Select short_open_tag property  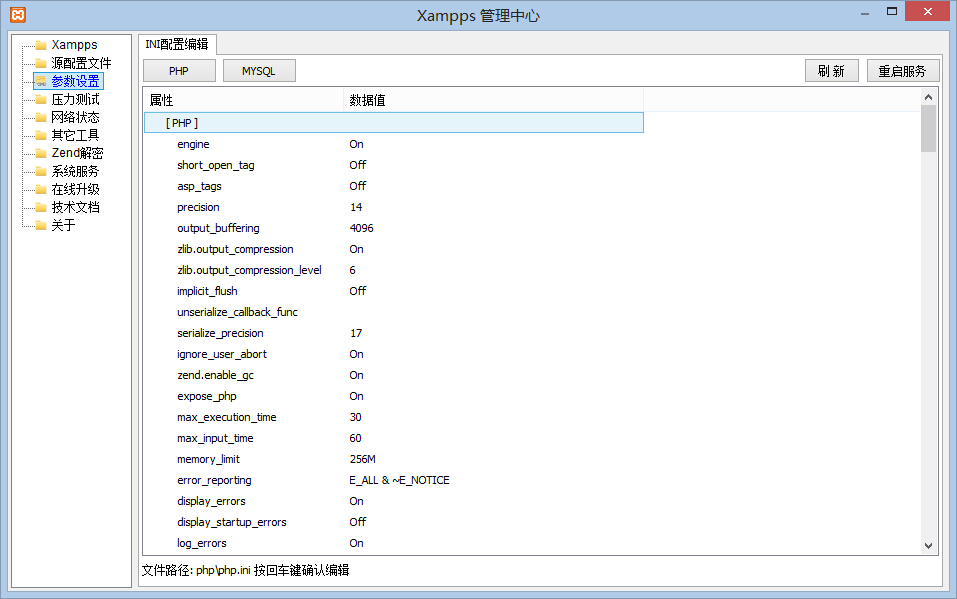click(215, 165)
